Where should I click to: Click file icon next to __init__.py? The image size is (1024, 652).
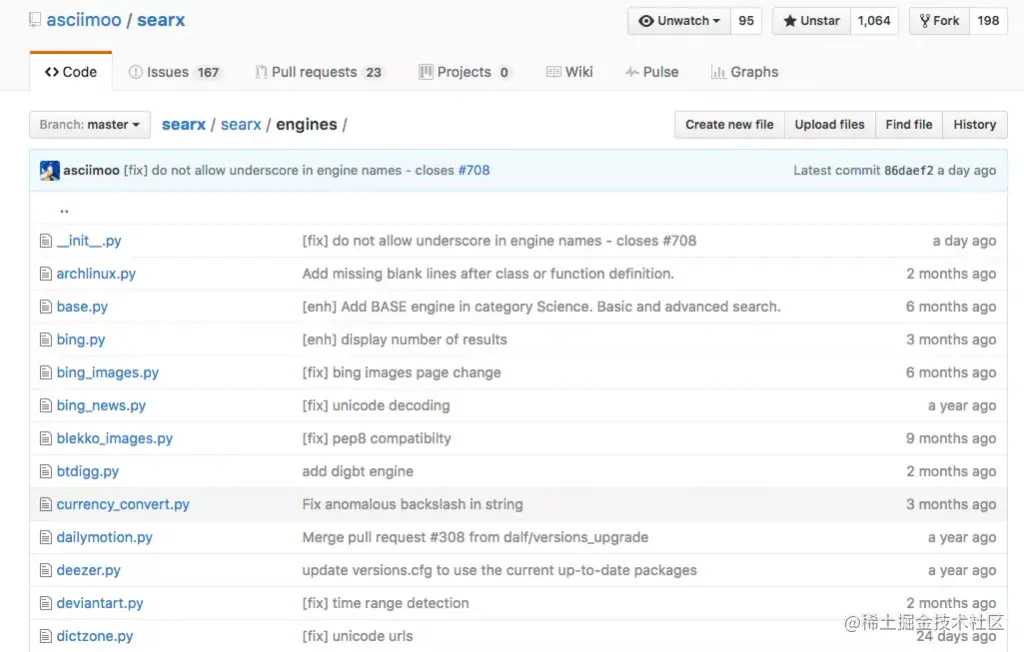pos(46,241)
